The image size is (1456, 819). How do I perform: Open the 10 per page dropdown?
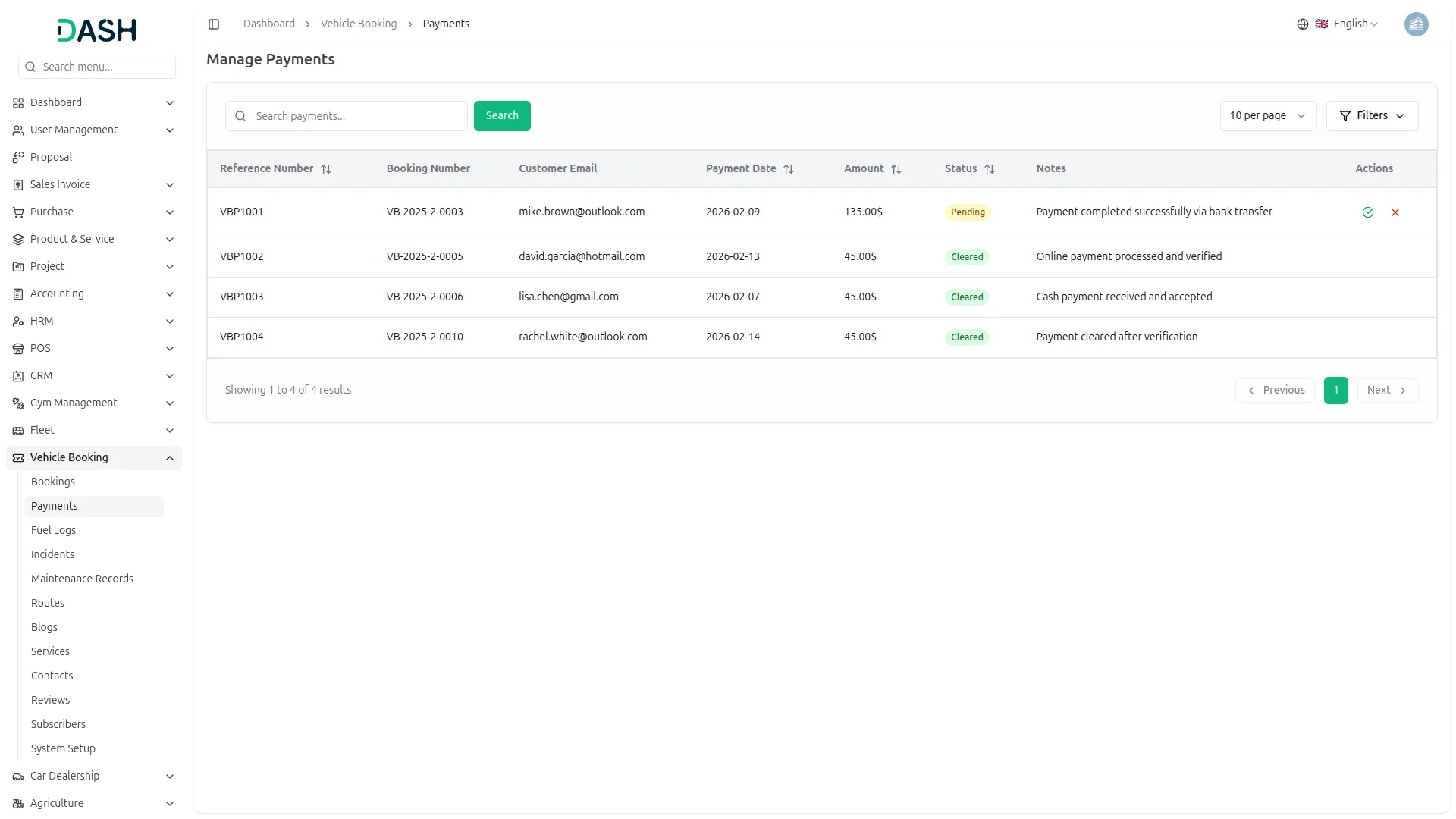point(1267,116)
